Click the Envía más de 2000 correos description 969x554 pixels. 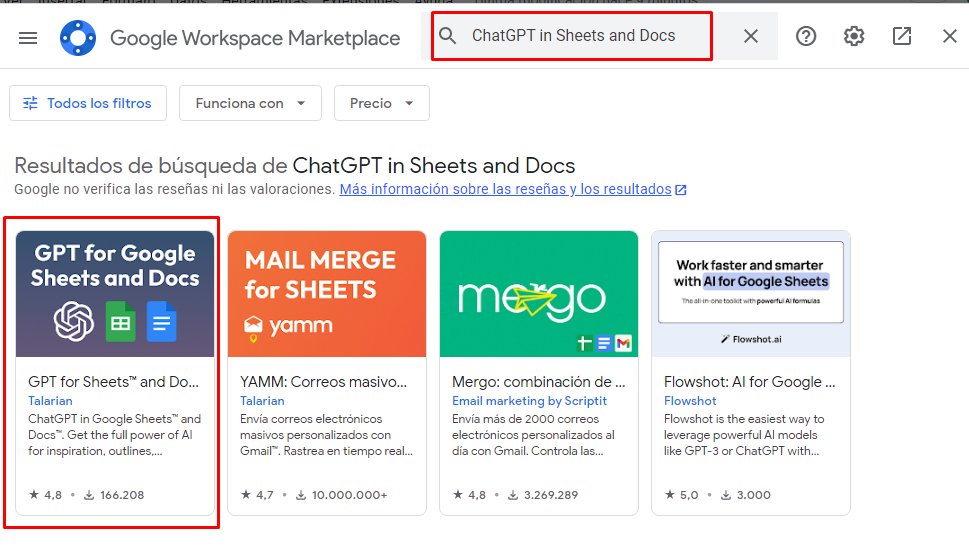pyautogui.click(x=533, y=435)
